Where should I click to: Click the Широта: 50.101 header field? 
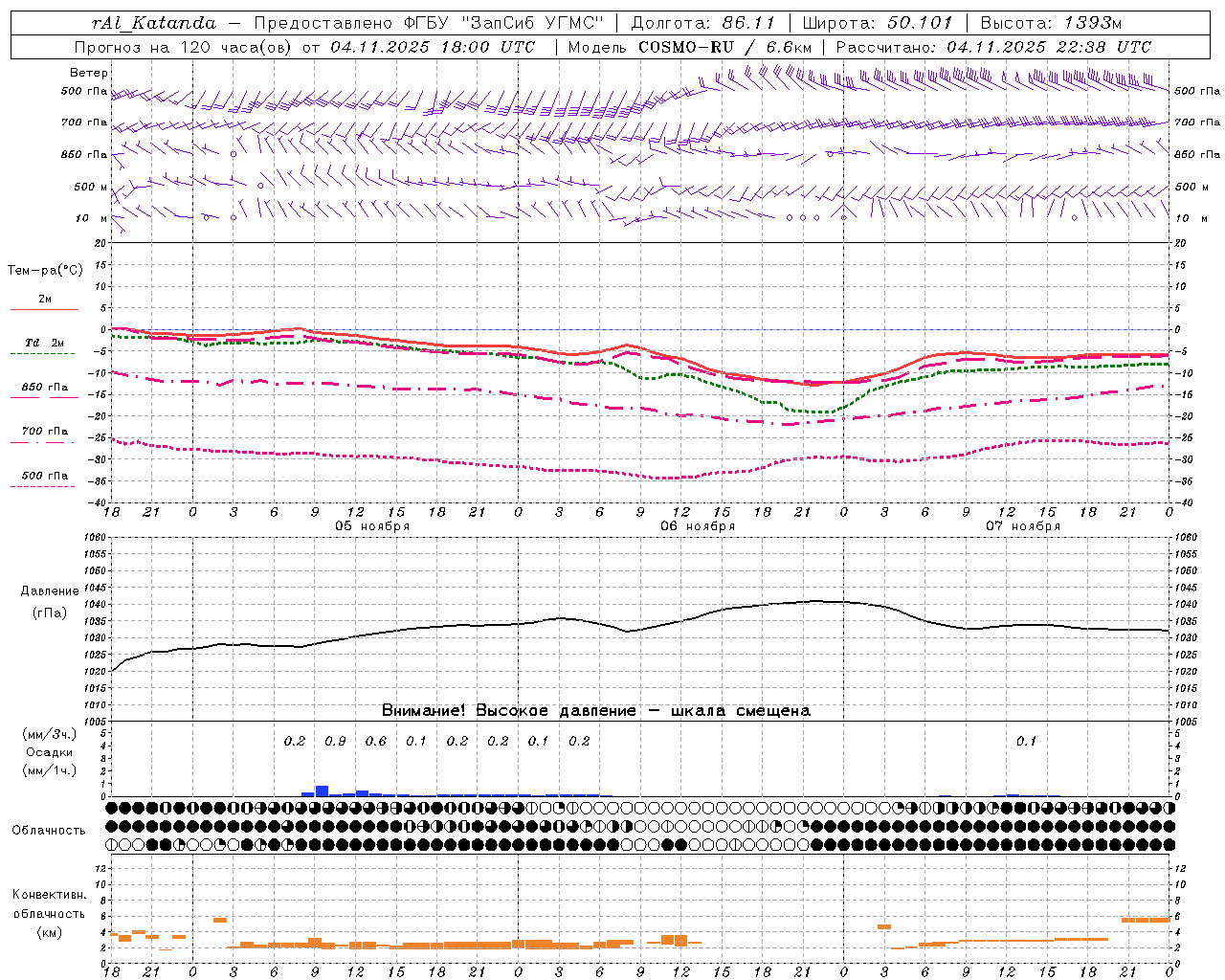[878, 23]
